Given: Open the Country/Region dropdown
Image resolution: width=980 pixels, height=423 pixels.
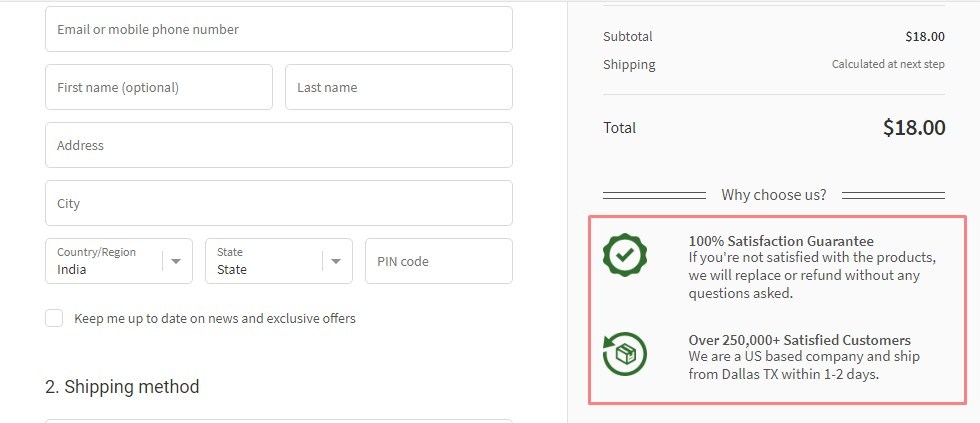Looking at the screenshot, I should point(105,261).
